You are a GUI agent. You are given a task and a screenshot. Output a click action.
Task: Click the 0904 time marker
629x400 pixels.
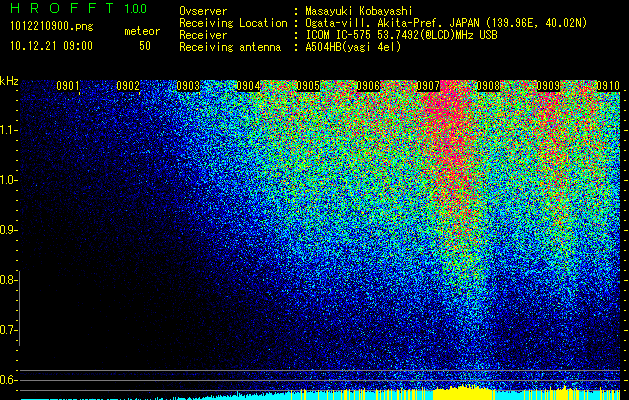248,86
